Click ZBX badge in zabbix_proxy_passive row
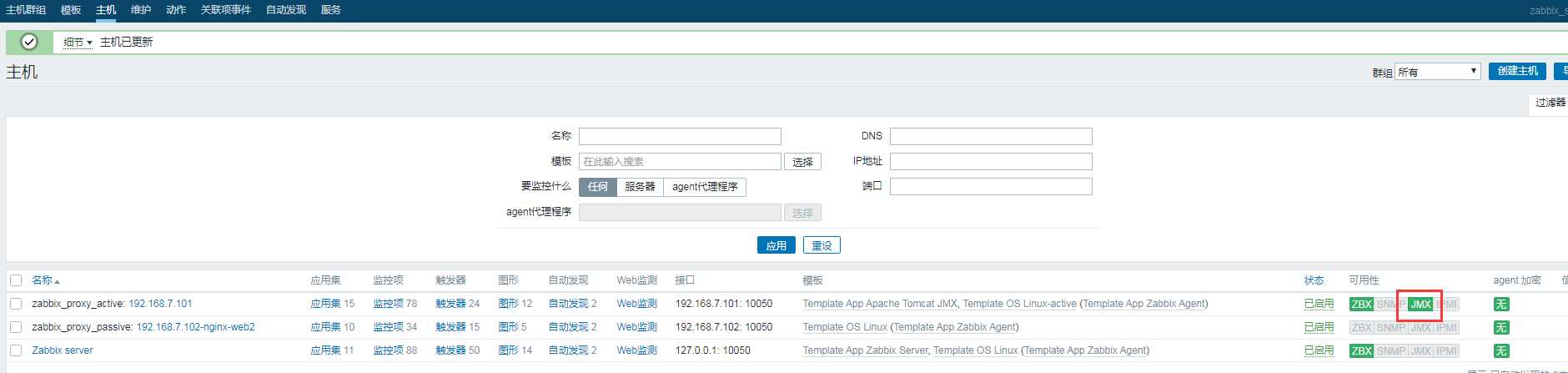Image resolution: width=1568 pixels, height=373 pixels. [x=1361, y=327]
